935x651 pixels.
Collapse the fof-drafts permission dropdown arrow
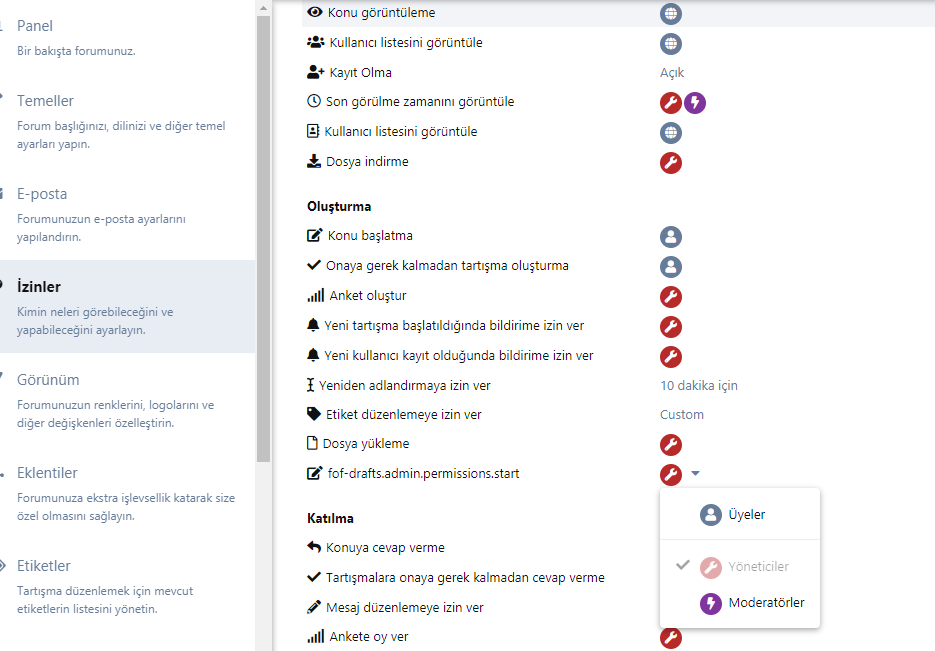coord(696,474)
